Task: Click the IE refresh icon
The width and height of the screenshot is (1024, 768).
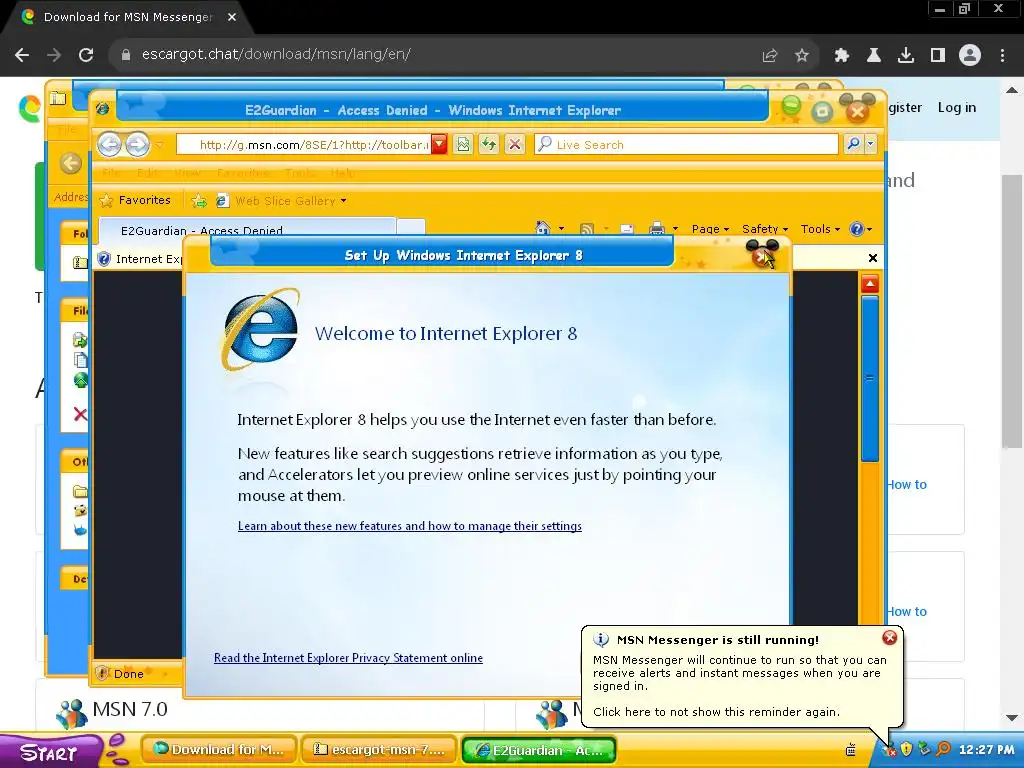Action: tap(488, 144)
